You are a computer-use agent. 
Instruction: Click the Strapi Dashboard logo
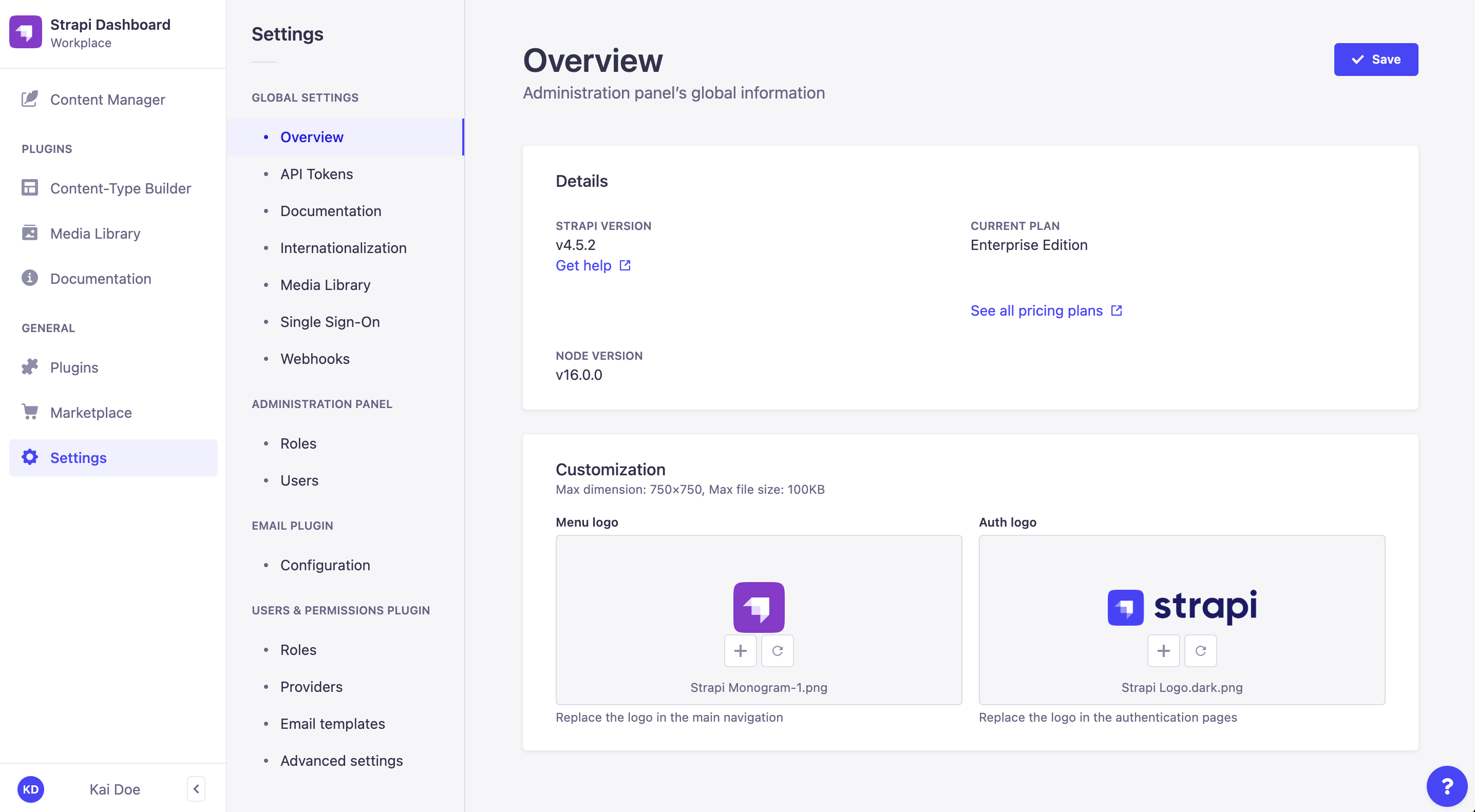[x=25, y=32]
